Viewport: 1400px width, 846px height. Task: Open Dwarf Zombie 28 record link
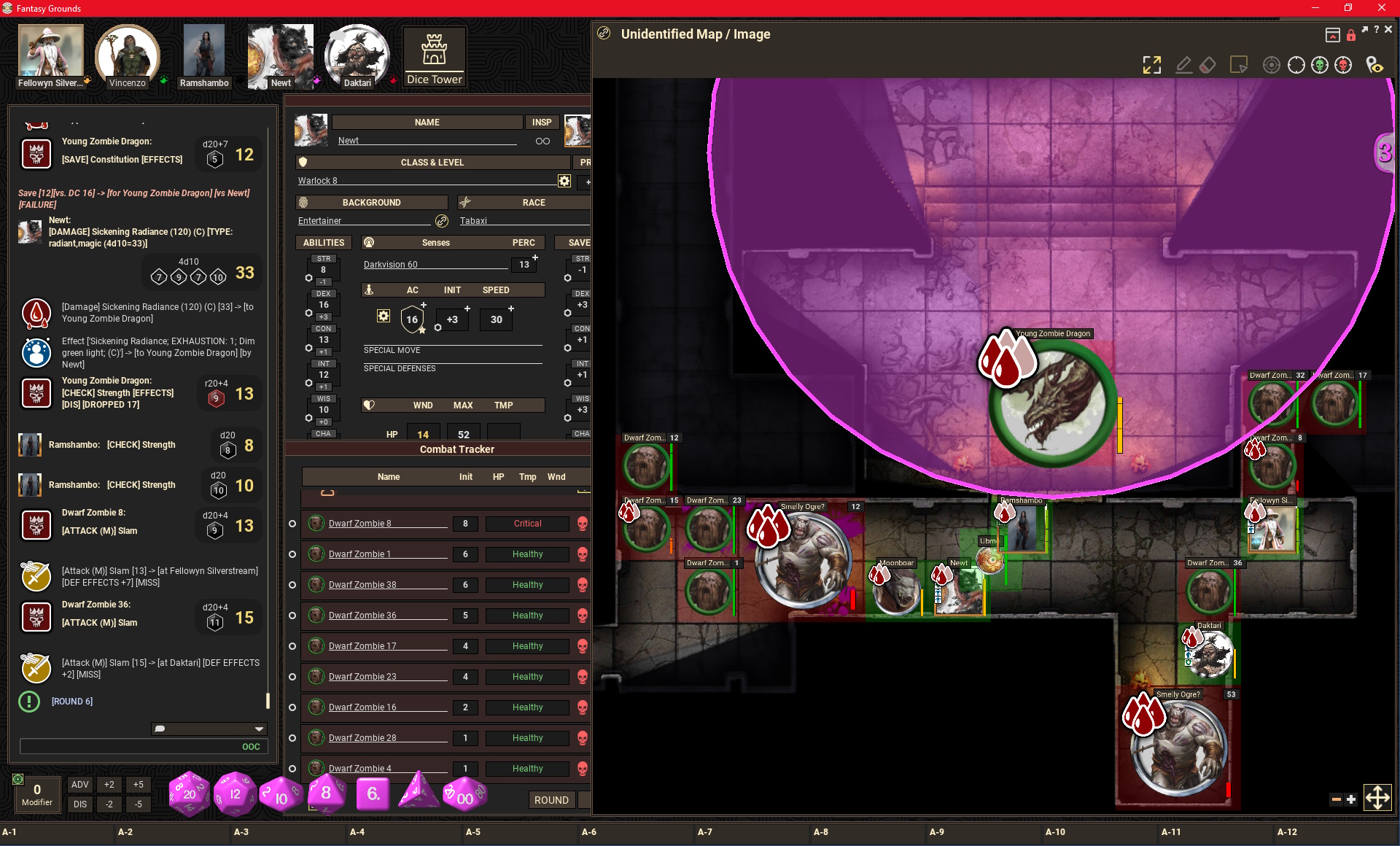(316, 738)
